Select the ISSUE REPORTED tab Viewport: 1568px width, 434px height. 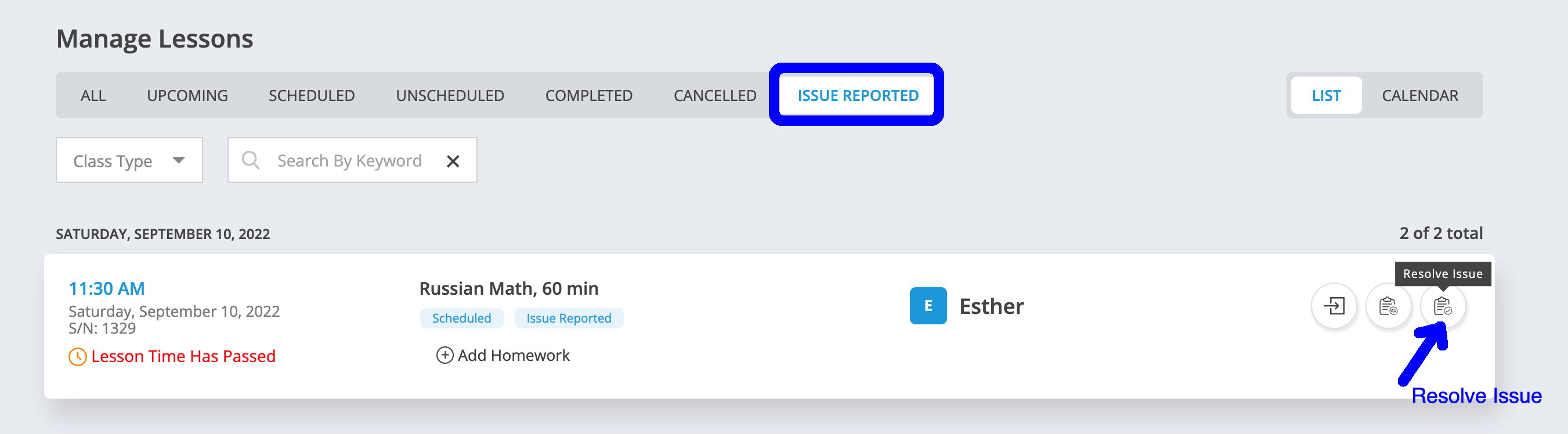pyautogui.click(x=857, y=96)
